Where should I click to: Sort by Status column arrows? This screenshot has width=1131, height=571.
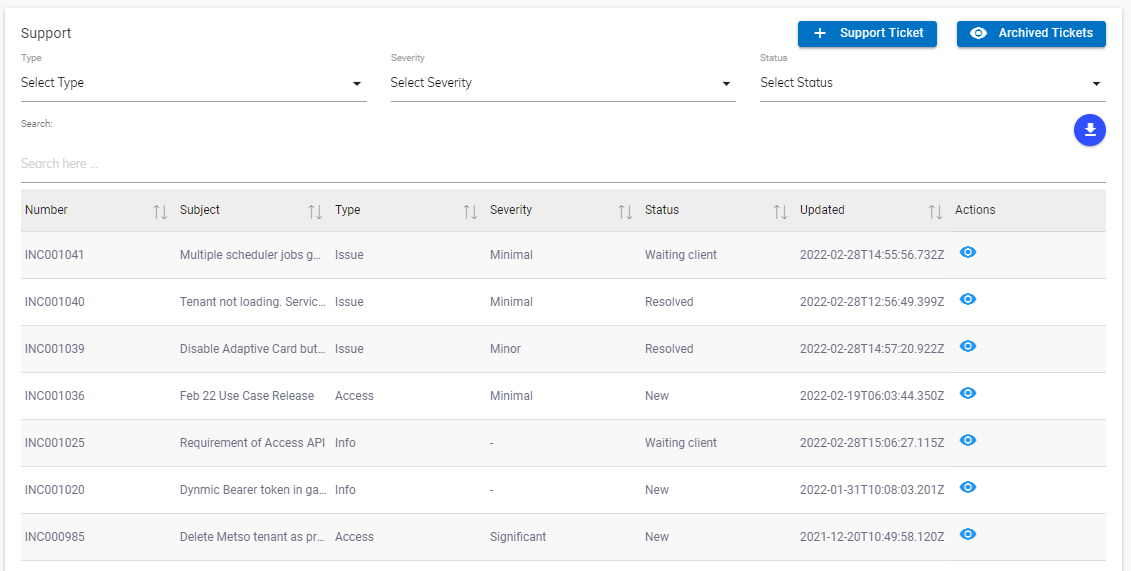point(780,211)
